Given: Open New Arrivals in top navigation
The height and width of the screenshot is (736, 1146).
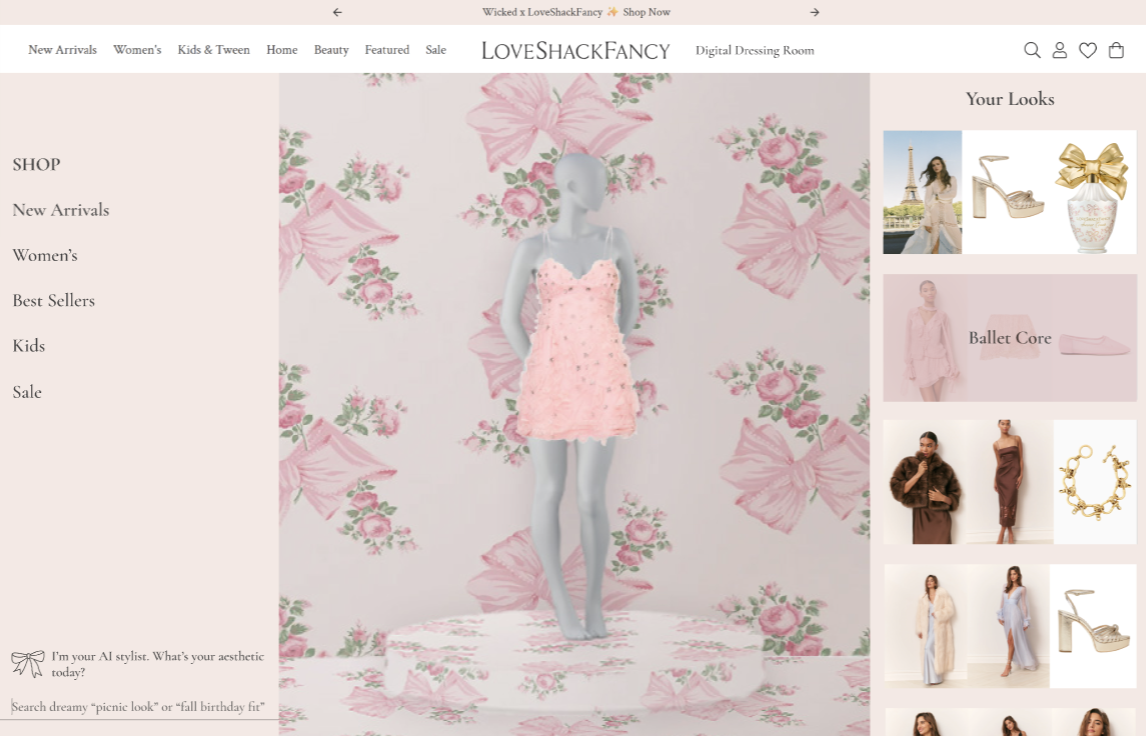Looking at the screenshot, I should coord(62,50).
